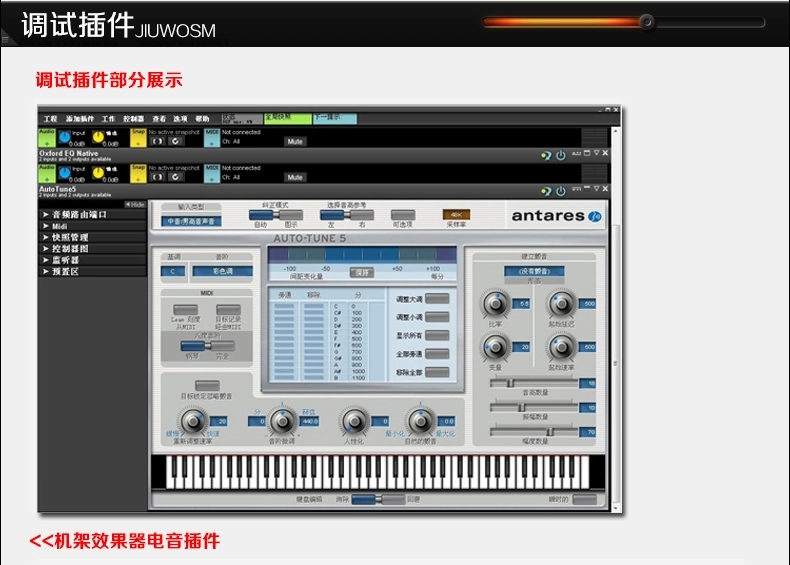
Task: Click the Antares blue logo icon
Action: pos(595,216)
